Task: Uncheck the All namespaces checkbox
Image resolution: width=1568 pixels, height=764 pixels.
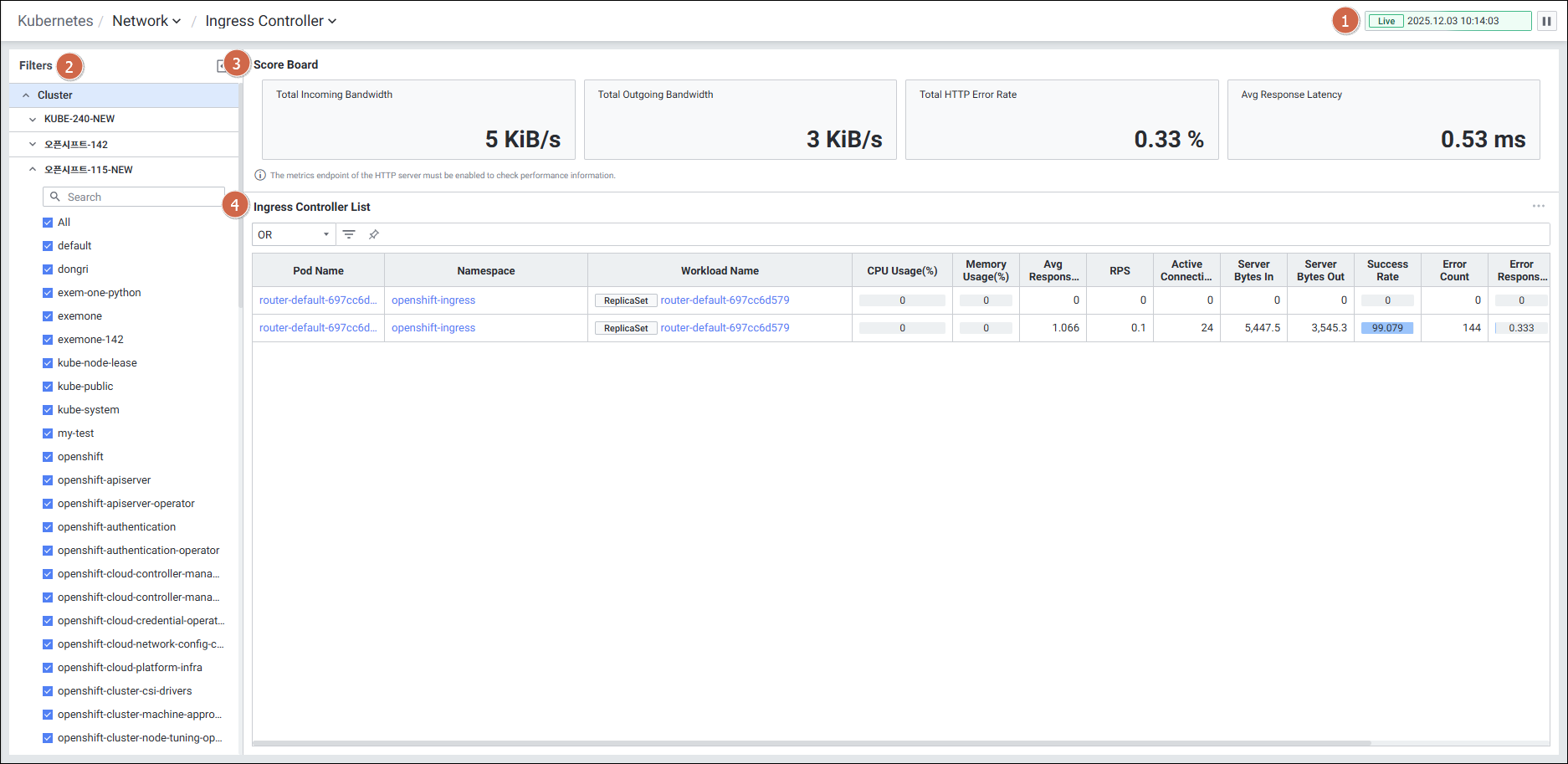Action: click(x=48, y=223)
